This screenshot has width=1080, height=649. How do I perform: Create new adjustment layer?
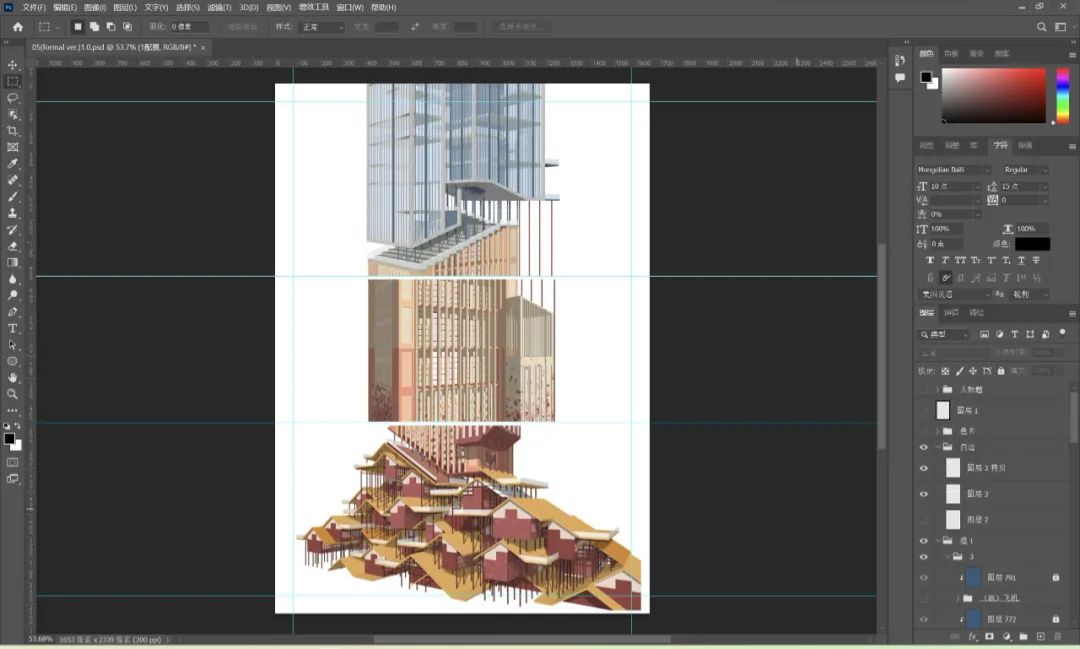pos(1006,637)
